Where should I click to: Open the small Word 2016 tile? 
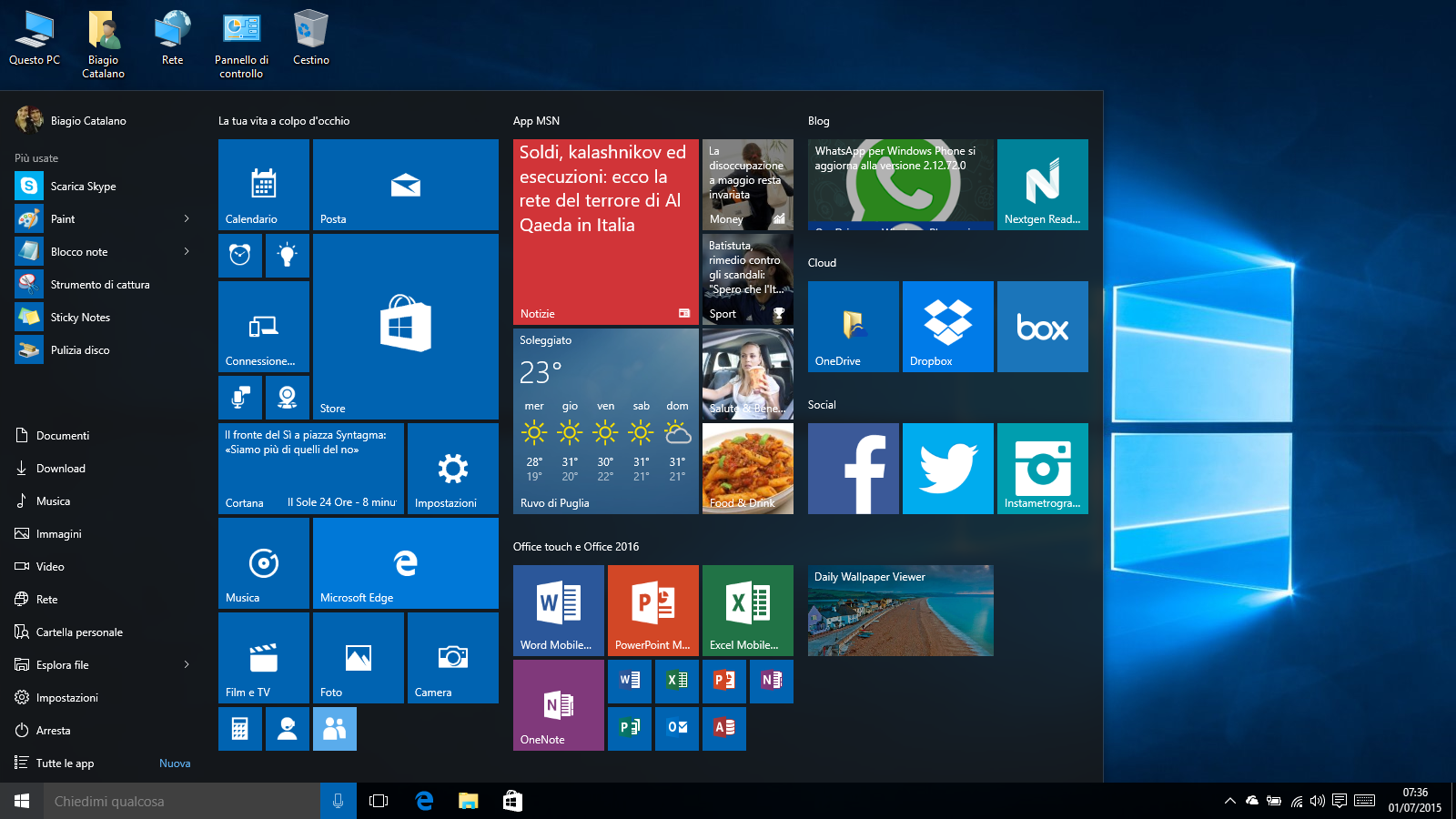click(x=630, y=682)
